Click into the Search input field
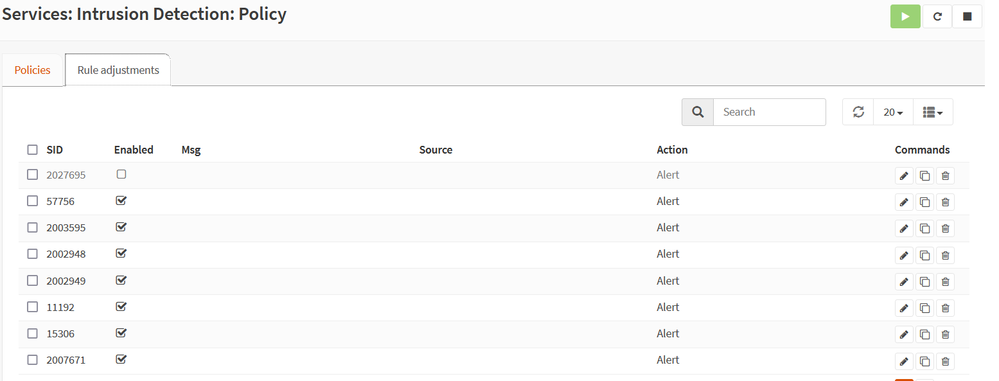999x381 pixels. pyautogui.click(x=769, y=112)
